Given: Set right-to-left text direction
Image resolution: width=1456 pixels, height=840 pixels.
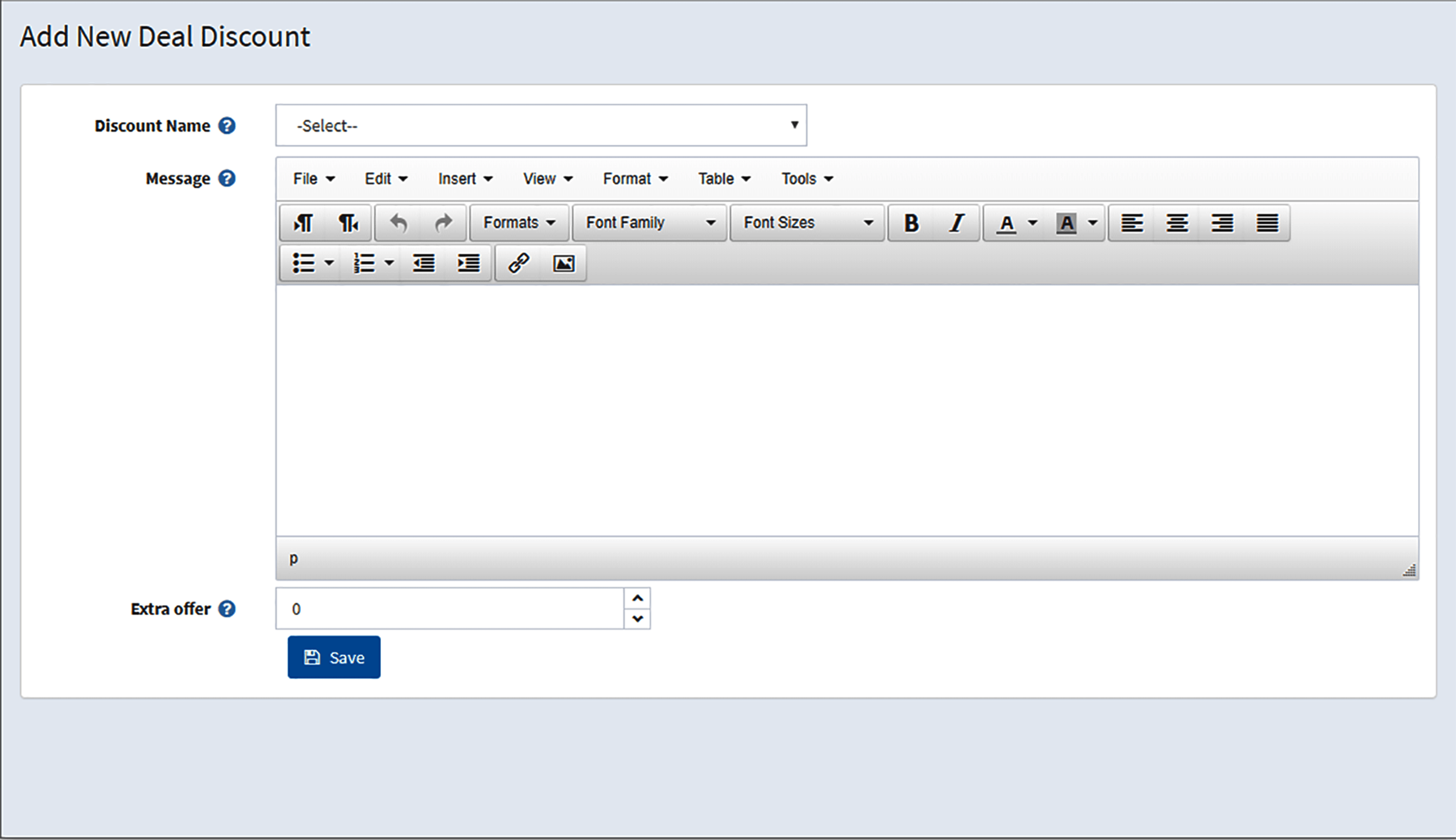Looking at the screenshot, I should 348,223.
